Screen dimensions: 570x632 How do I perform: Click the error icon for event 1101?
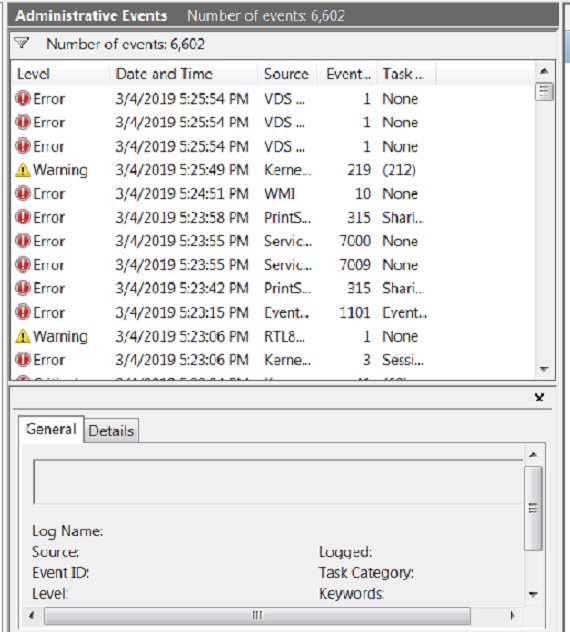tap(23, 312)
